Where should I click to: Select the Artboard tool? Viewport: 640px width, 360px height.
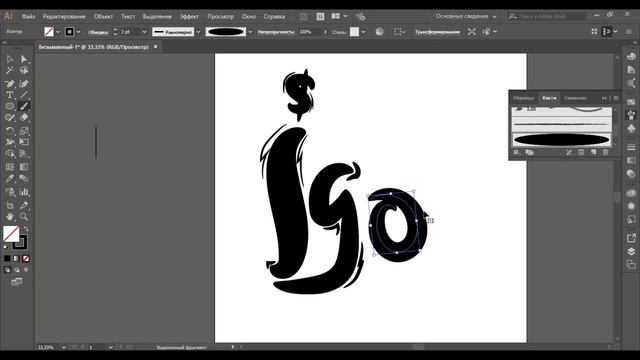pos(10,205)
